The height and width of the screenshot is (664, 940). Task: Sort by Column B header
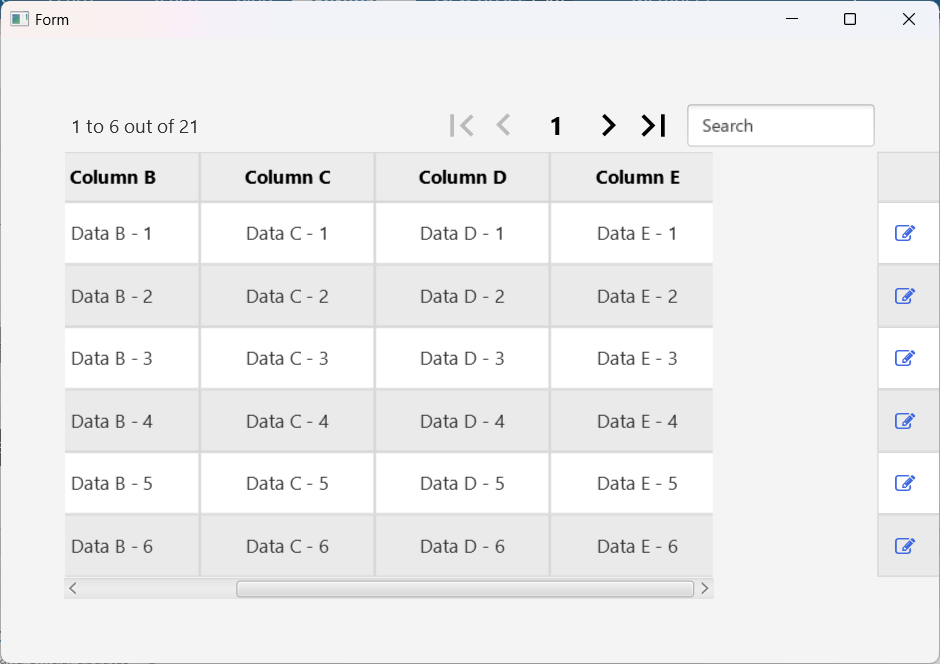tap(113, 178)
